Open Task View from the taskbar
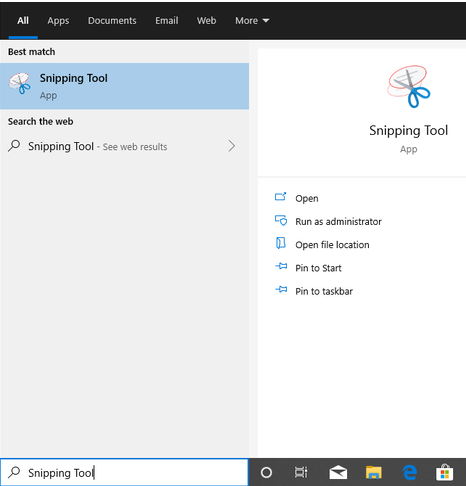Screen dimensions: 466x486 301,472
